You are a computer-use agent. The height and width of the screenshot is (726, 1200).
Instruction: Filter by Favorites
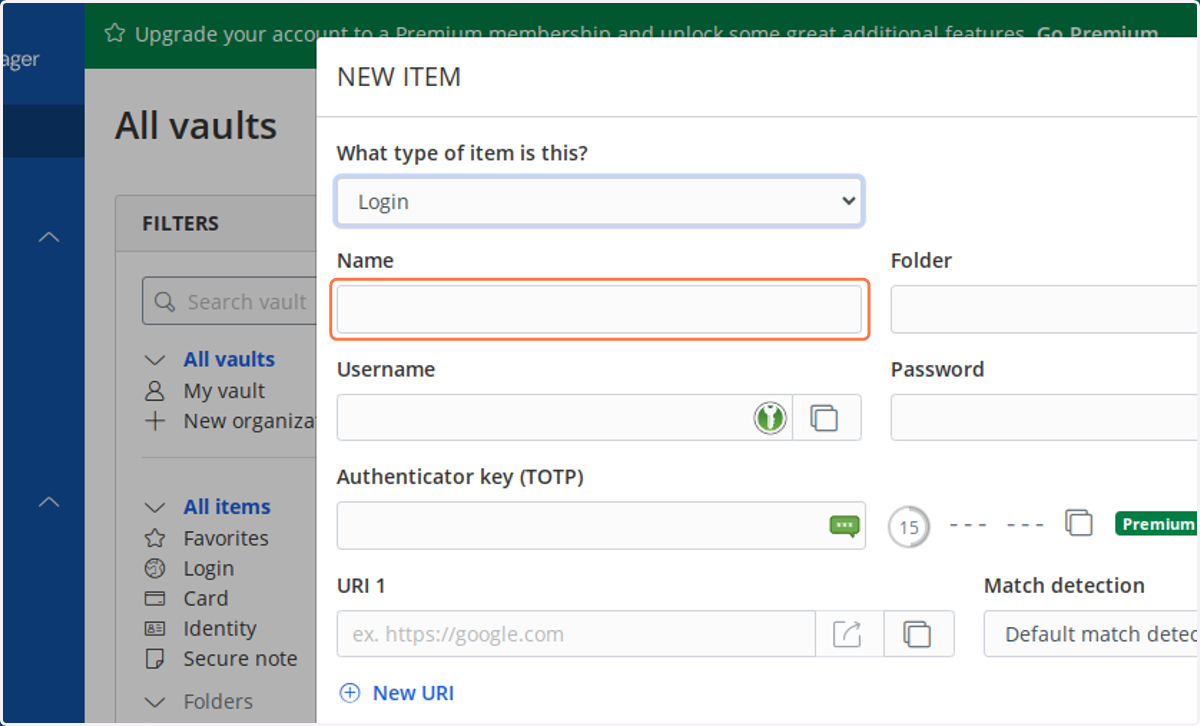226,538
